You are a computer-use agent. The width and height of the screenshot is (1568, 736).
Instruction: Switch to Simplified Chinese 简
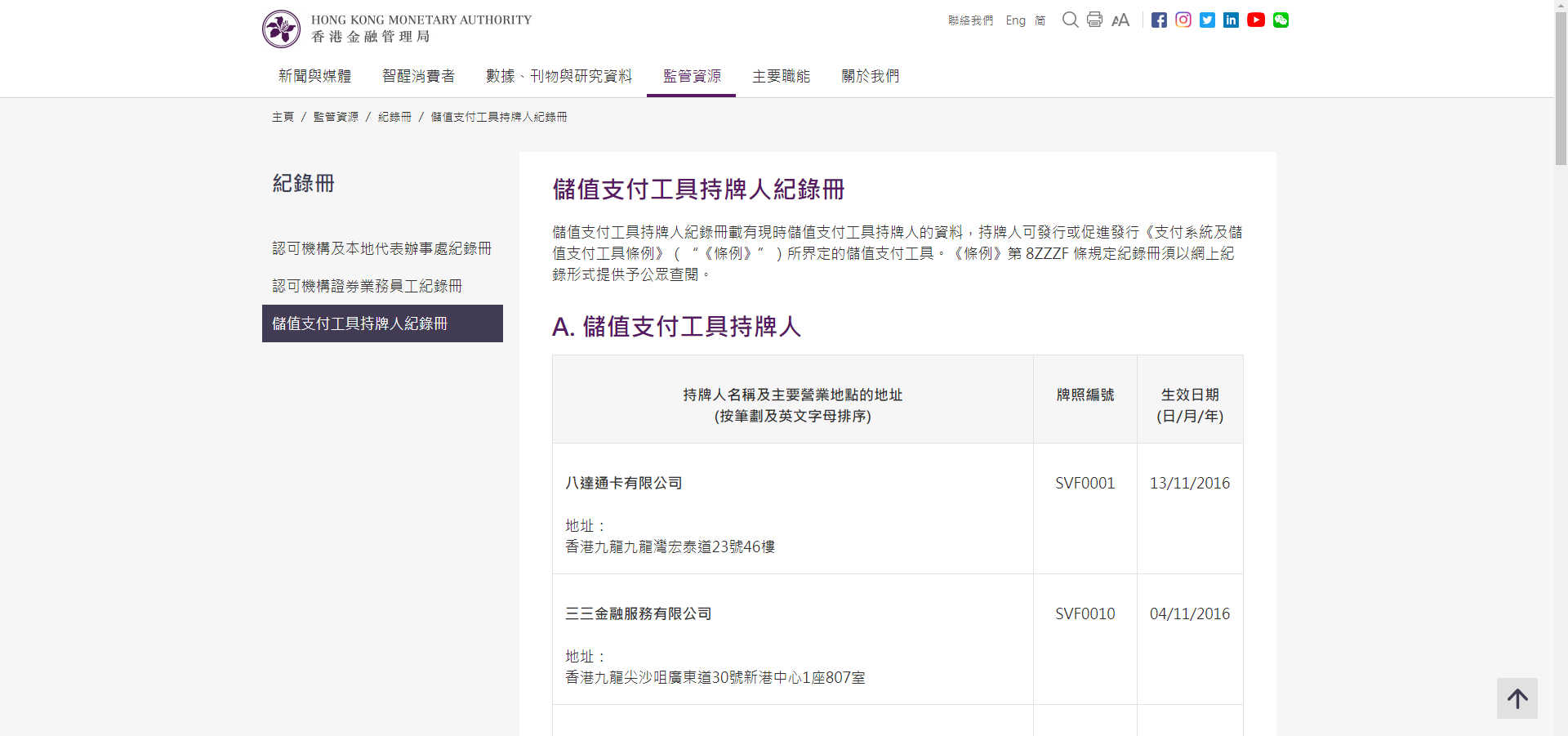click(x=1040, y=20)
